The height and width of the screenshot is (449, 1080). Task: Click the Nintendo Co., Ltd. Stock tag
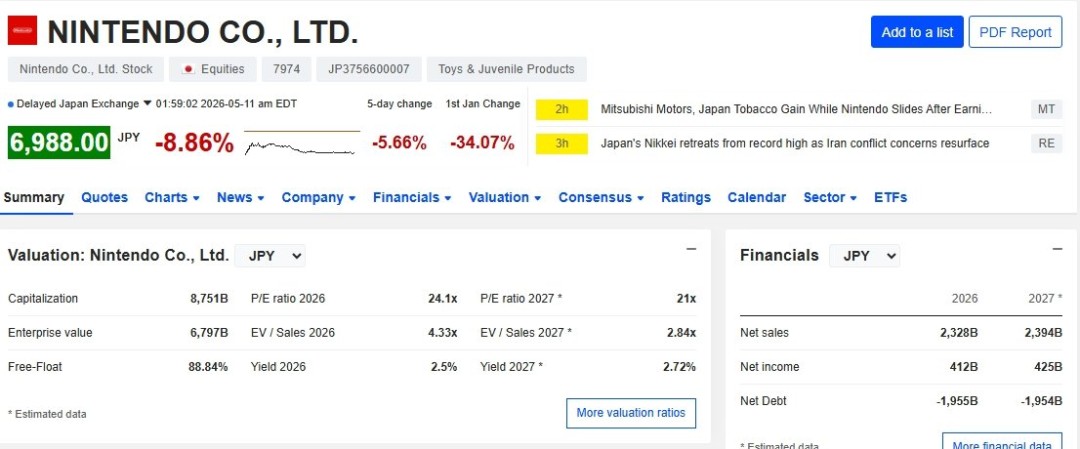85,69
